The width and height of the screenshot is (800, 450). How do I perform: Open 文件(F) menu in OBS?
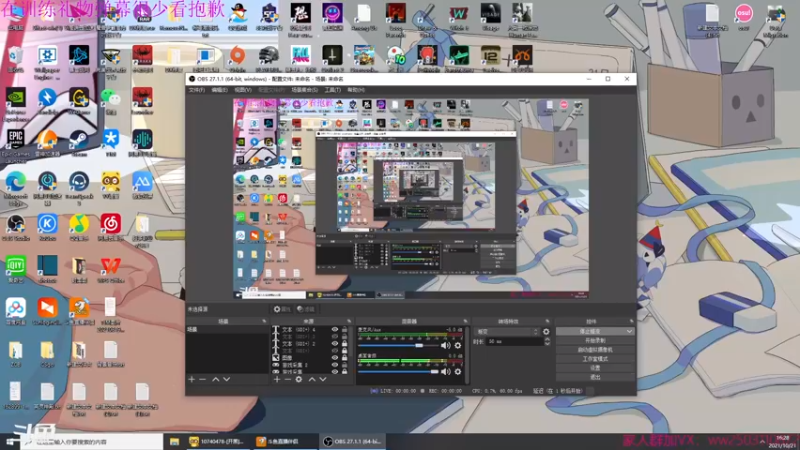196,90
